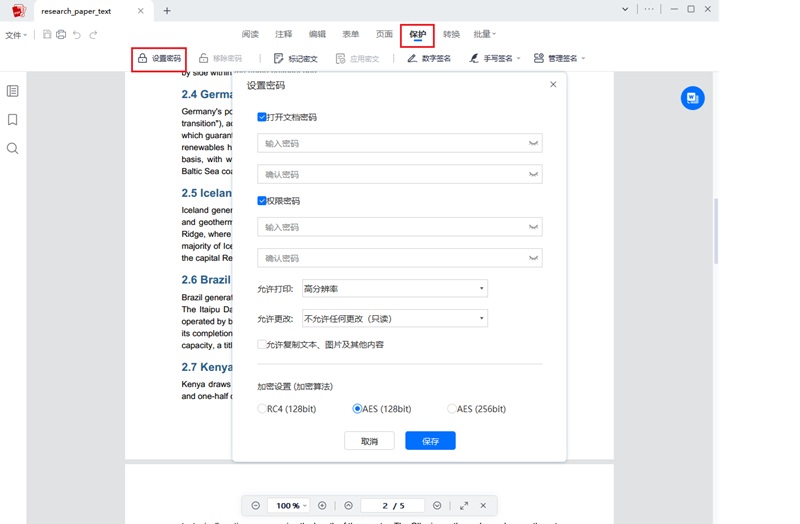800x524 pixels.
Task: Close the bottom page navigation bar
Action: pyautogui.click(x=483, y=506)
